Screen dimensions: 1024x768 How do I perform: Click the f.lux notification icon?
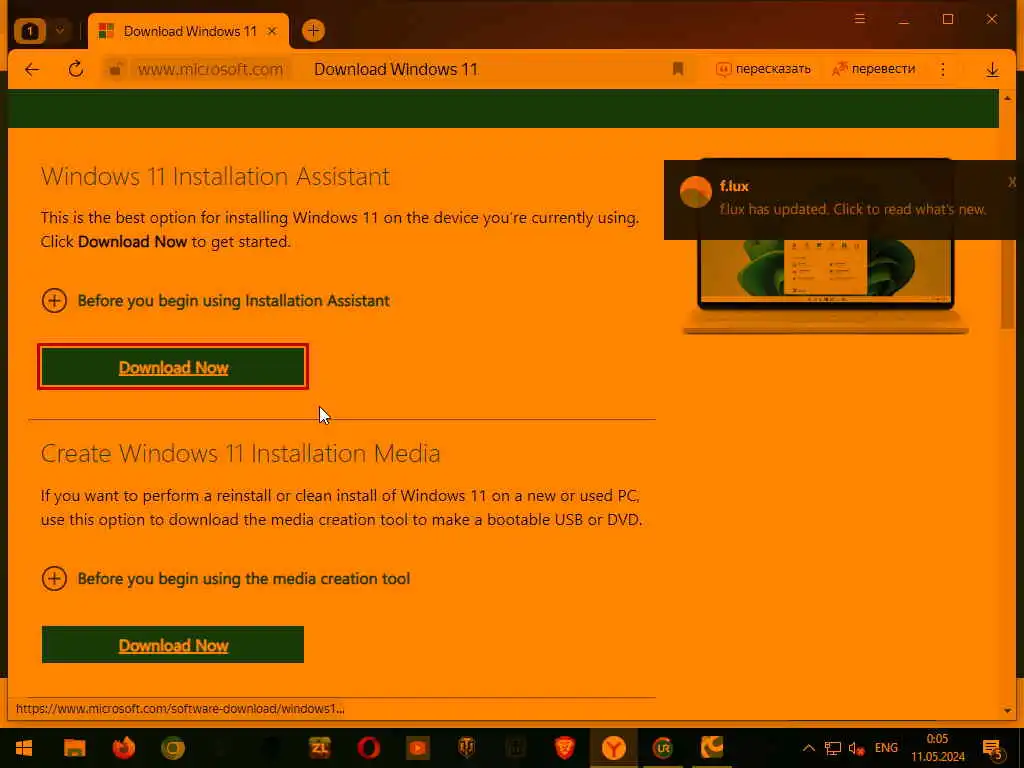(x=696, y=192)
